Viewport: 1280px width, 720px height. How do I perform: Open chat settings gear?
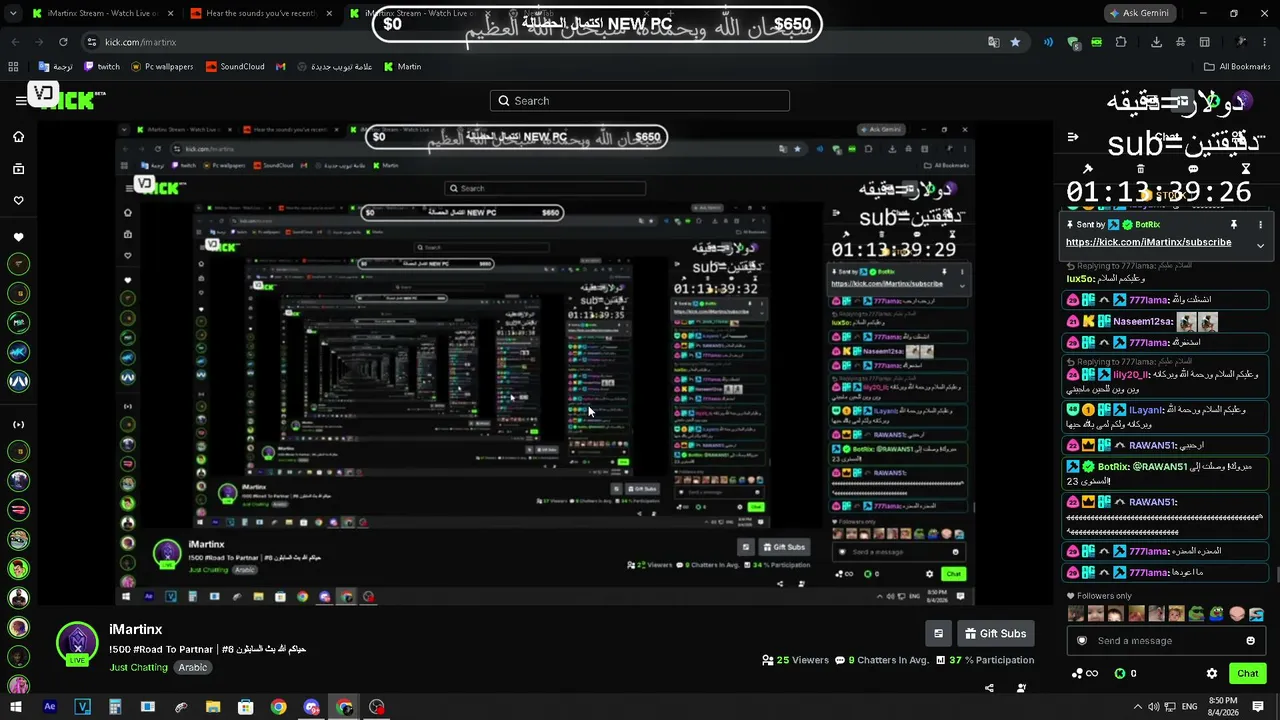(x=1211, y=674)
